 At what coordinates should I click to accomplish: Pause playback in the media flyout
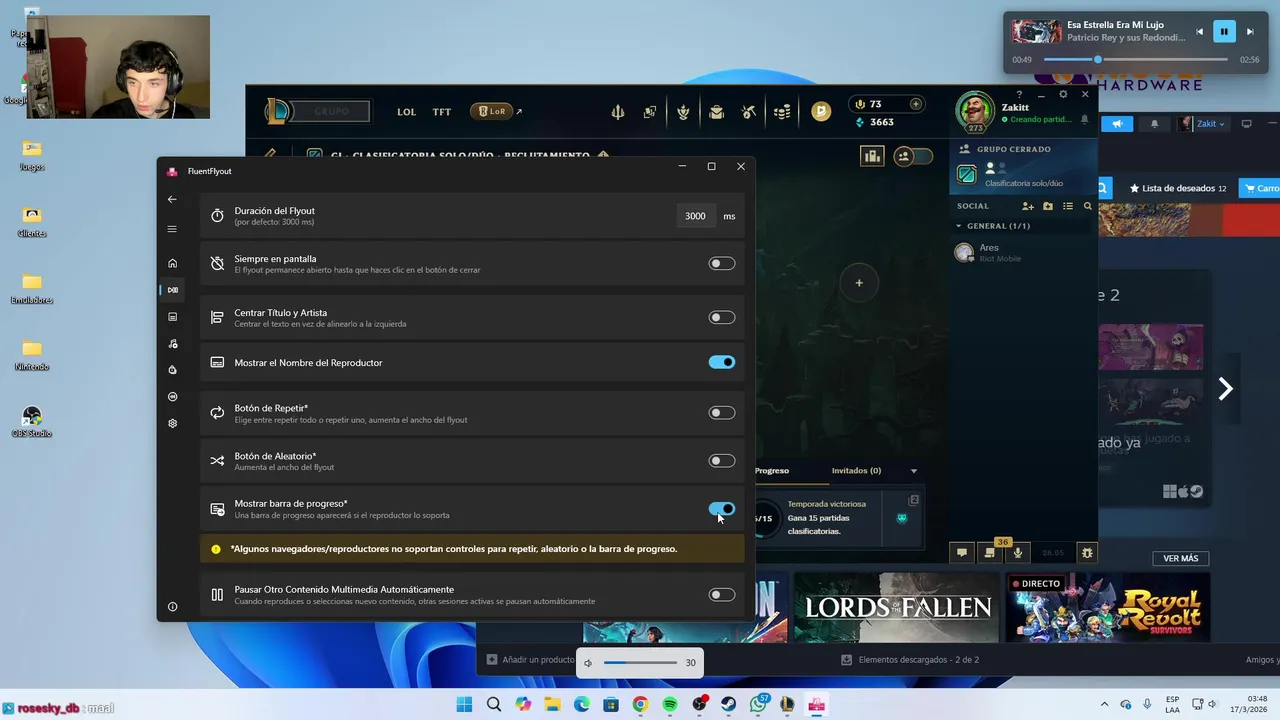pyautogui.click(x=1224, y=32)
